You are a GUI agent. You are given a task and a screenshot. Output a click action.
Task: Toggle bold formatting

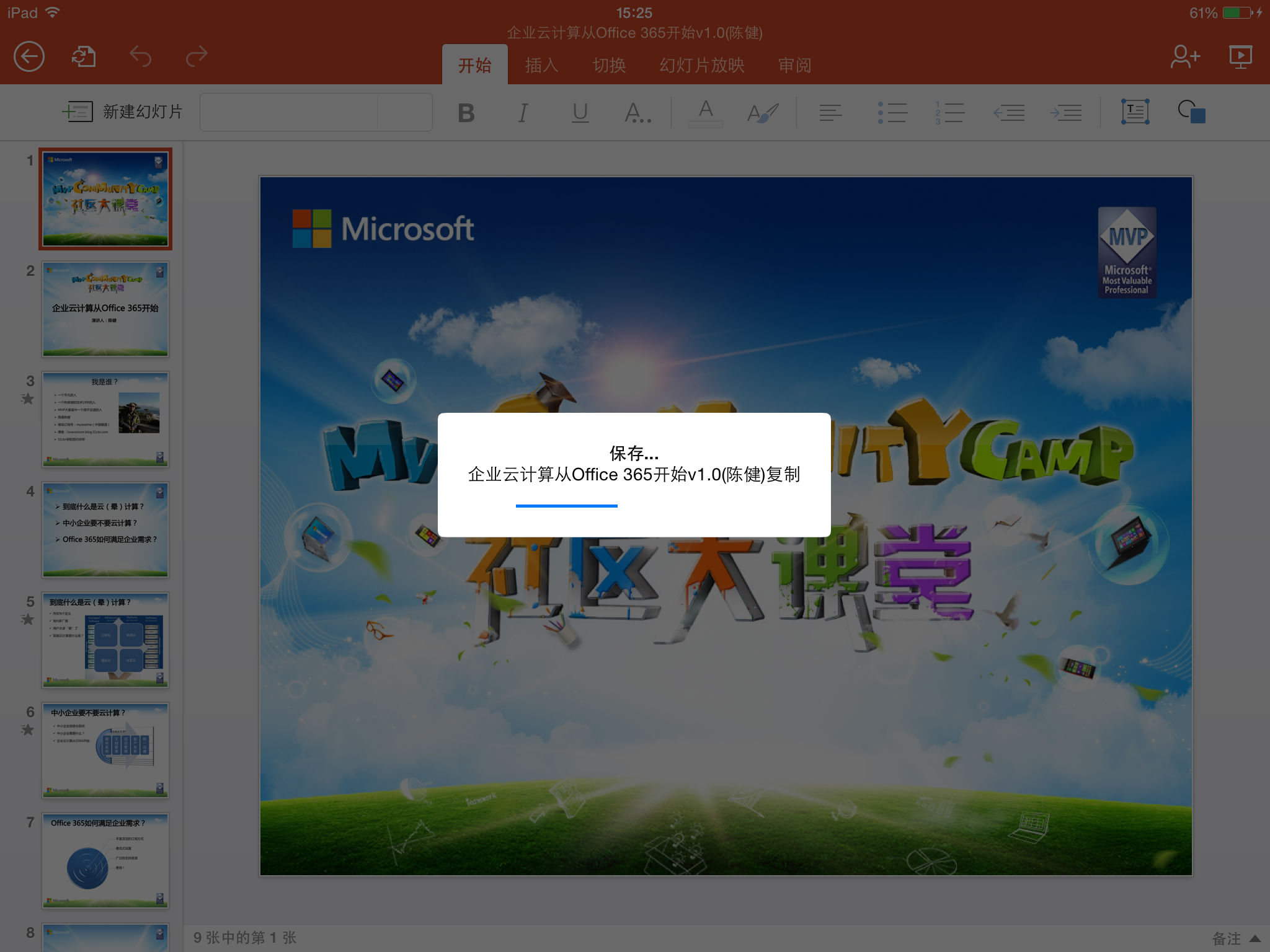(466, 113)
